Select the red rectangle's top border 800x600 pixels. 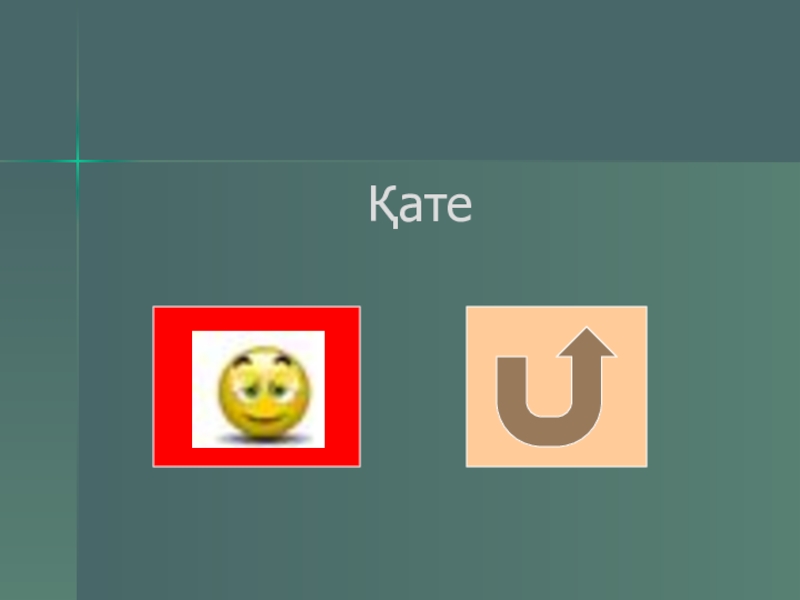point(257,318)
